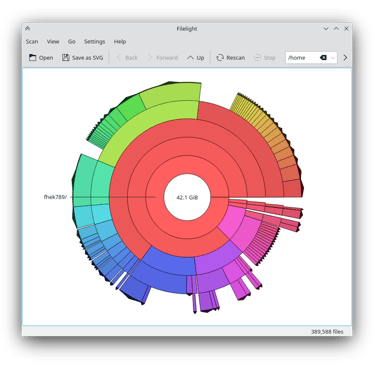Open the Help menu
The height and width of the screenshot is (369, 375).
coord(120,42)
